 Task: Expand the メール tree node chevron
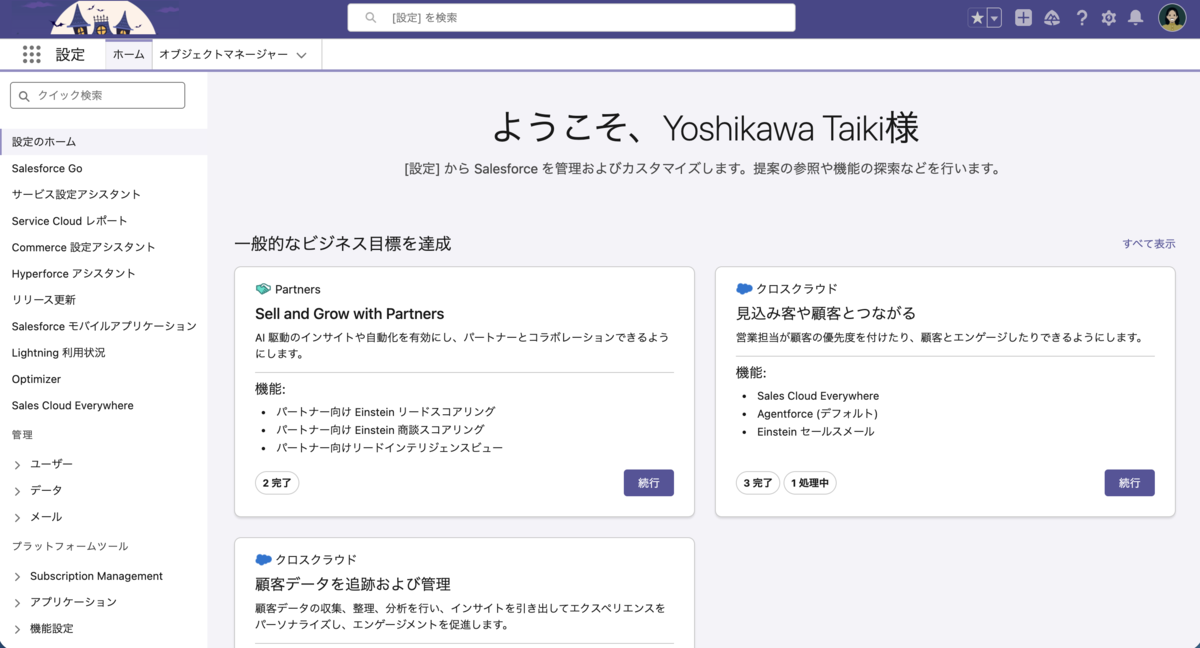click(17, 517)
